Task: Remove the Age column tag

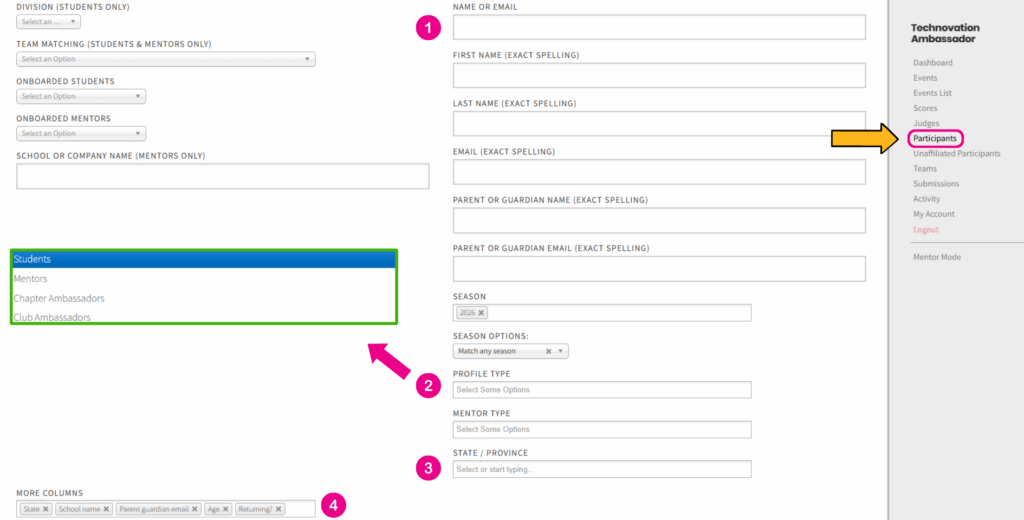Action: [226, 509]
